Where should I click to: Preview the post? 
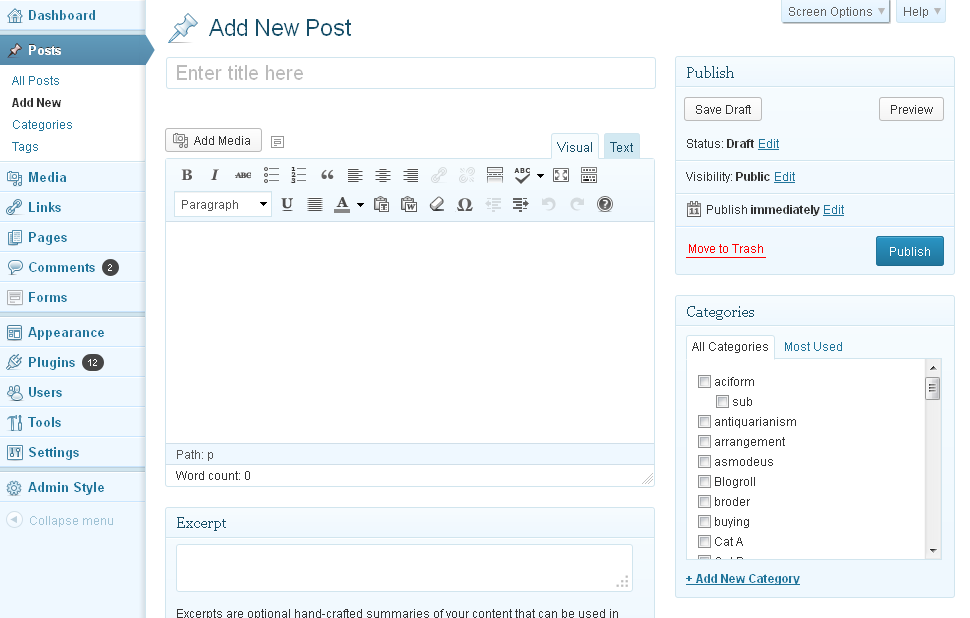(x=911, y=109)
